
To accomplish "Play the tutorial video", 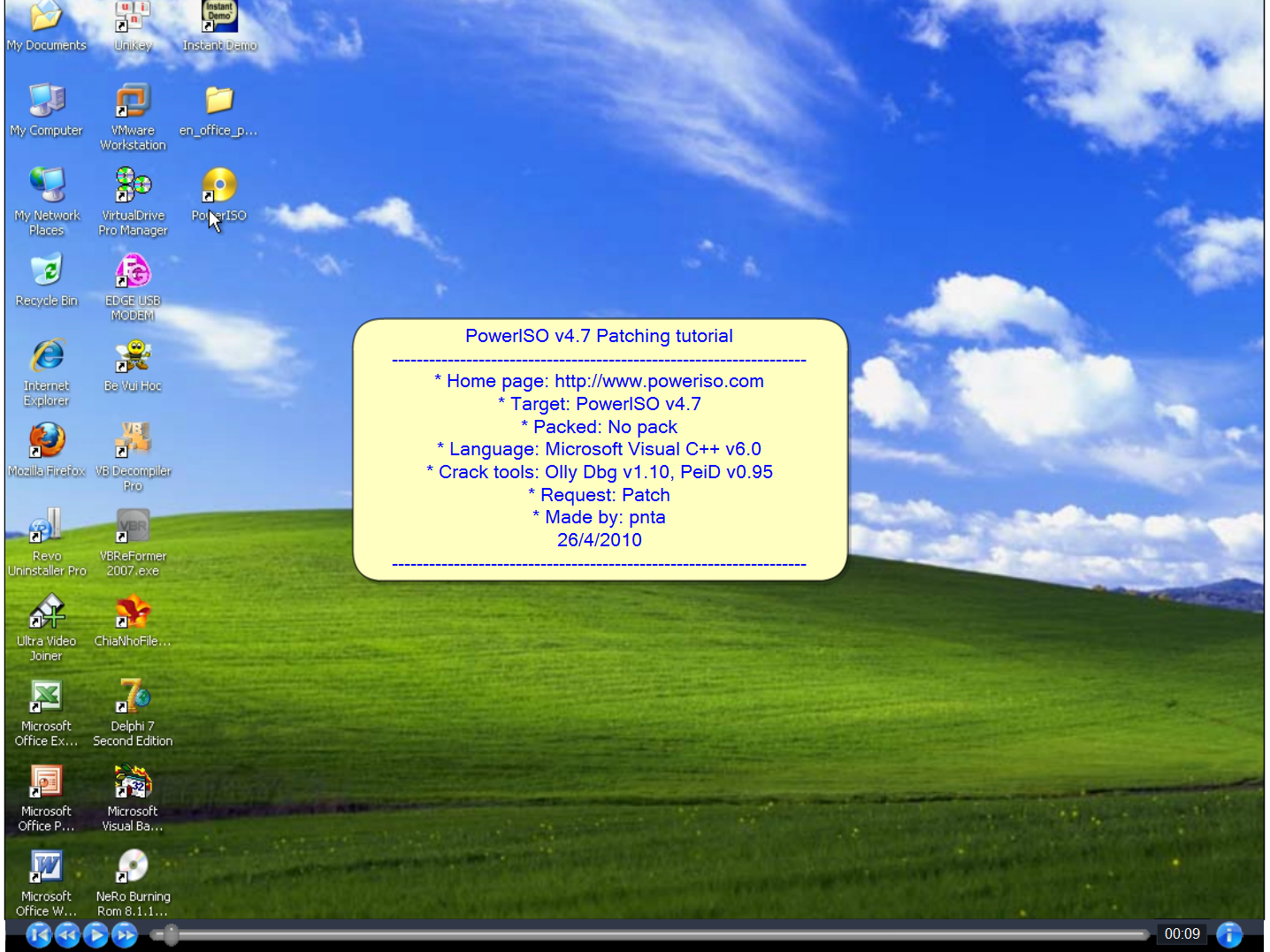I will [96, 934].
